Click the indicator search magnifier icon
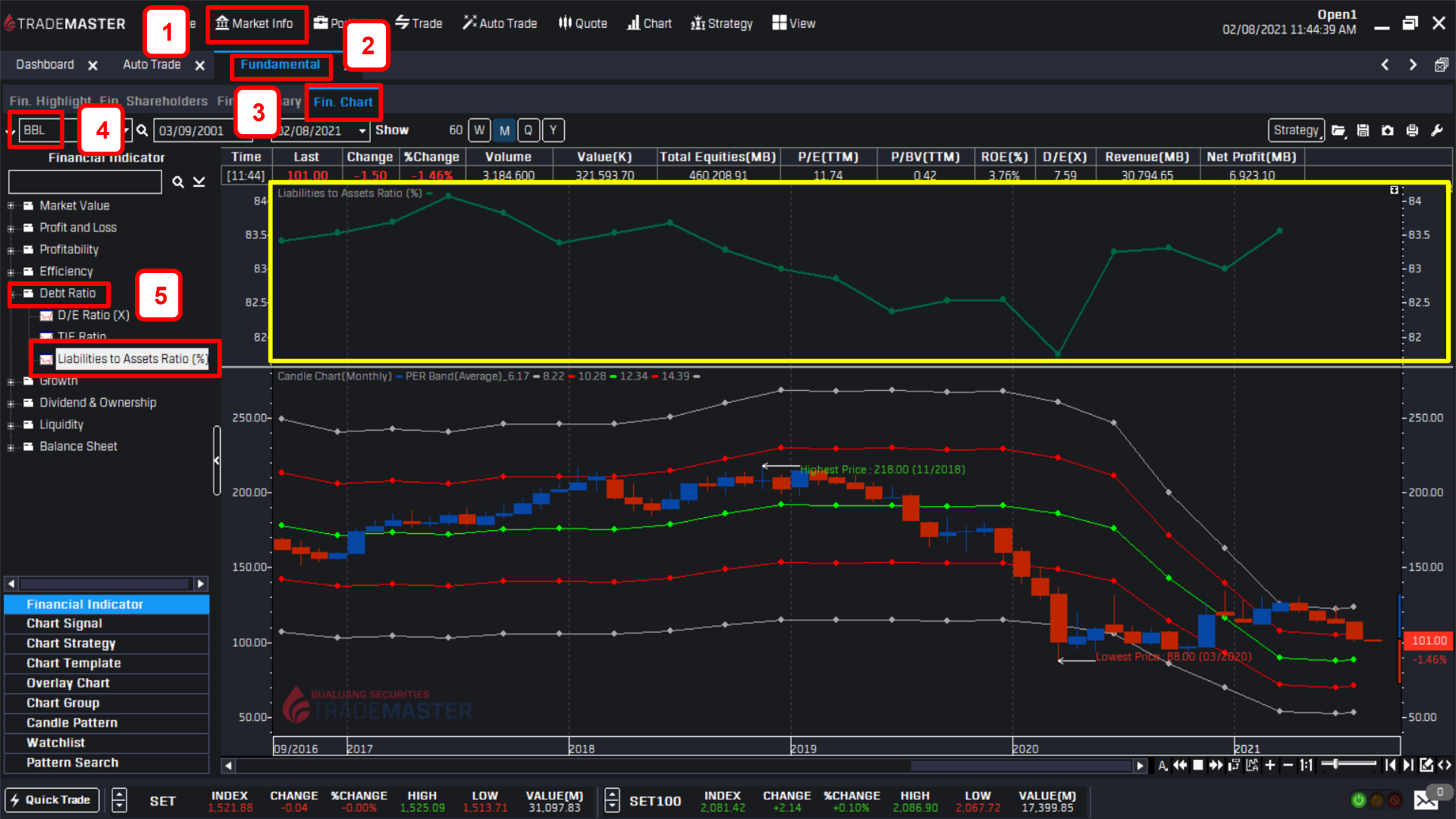The width and height of the screenshot is (1456, 819). point(178,182)
